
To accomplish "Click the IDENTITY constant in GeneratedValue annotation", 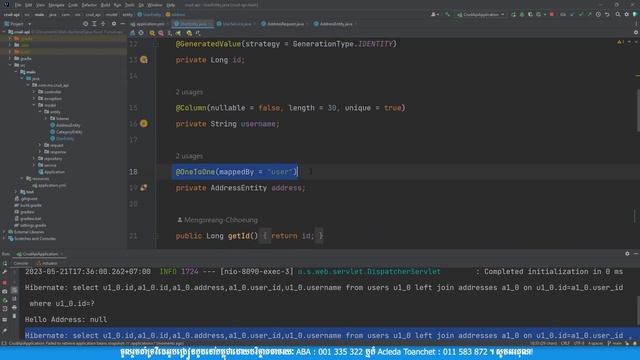I will click(375, 44).
